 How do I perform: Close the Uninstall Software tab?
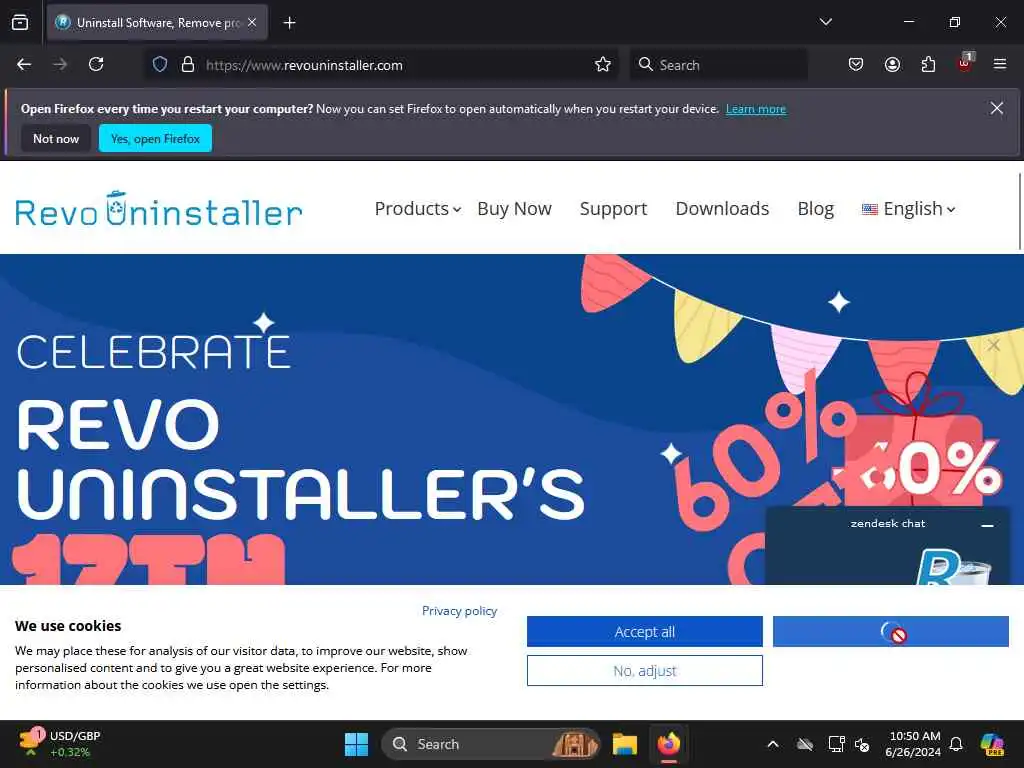tap(252, 22)
